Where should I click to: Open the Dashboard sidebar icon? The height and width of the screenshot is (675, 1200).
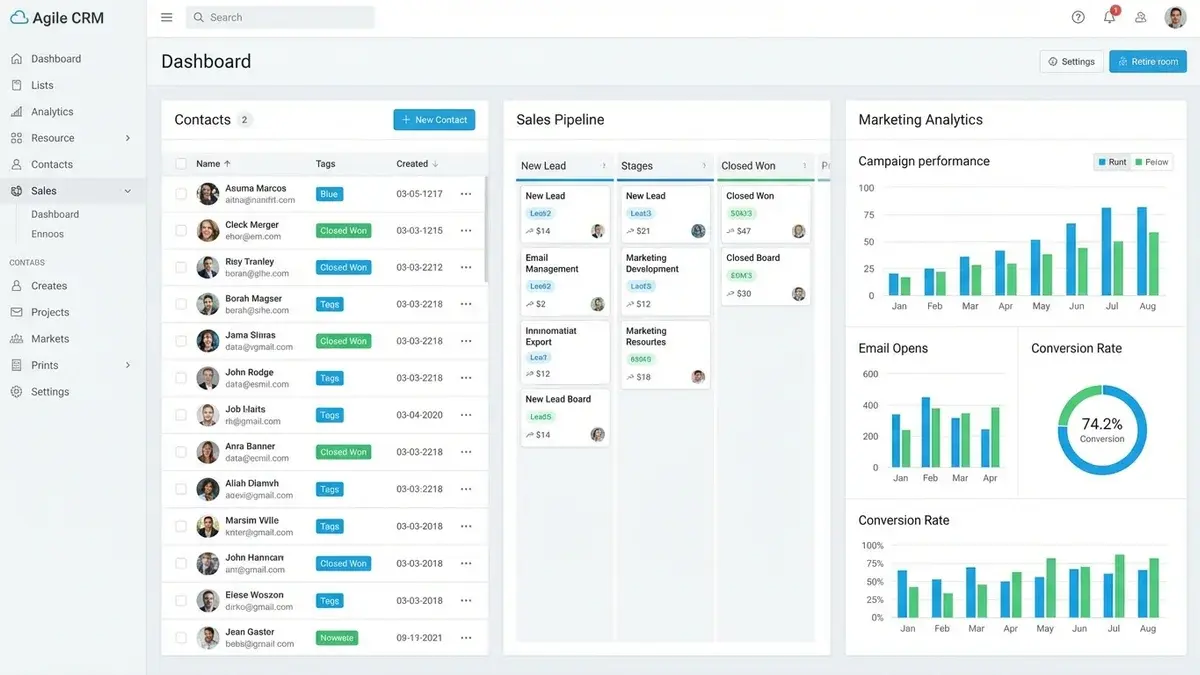pos(15,58)
